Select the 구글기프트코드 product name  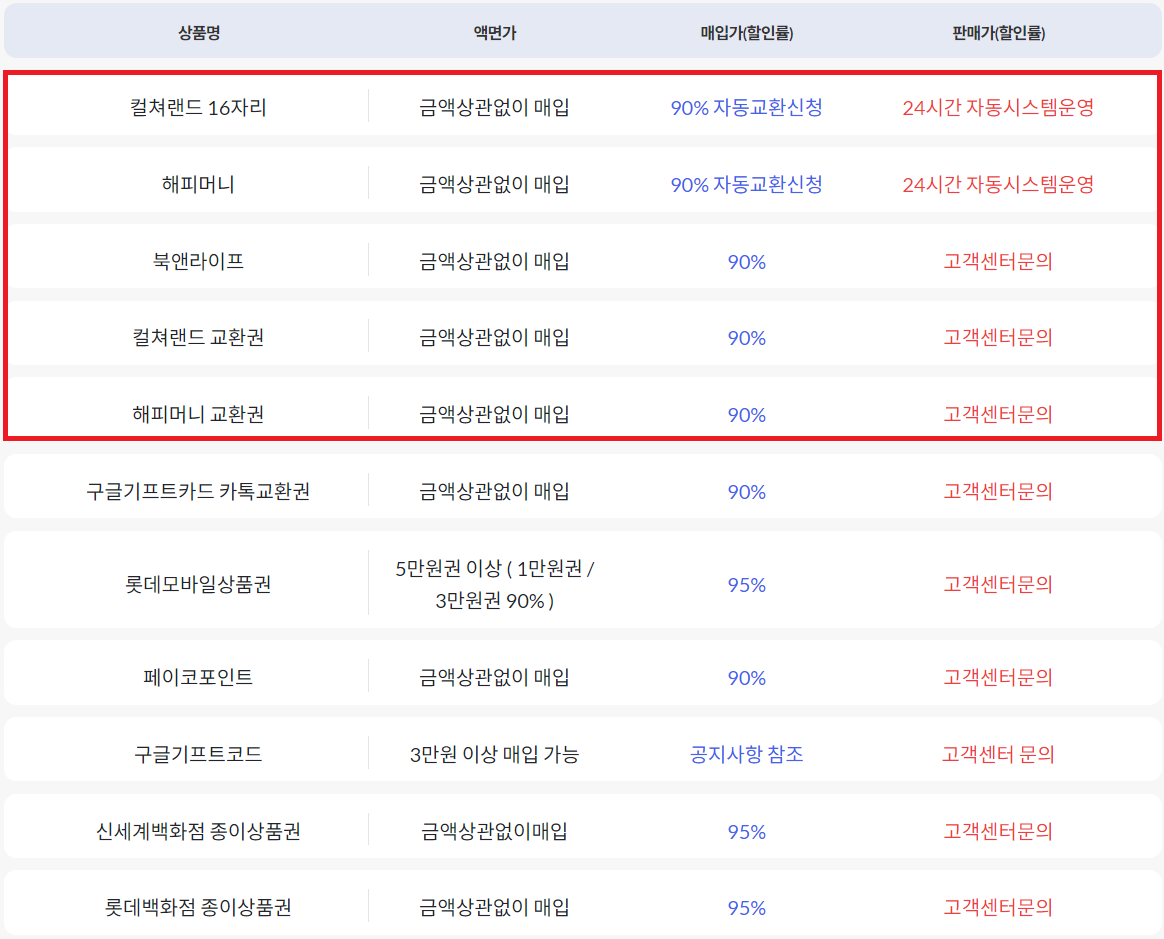click(x=198, y=754)
